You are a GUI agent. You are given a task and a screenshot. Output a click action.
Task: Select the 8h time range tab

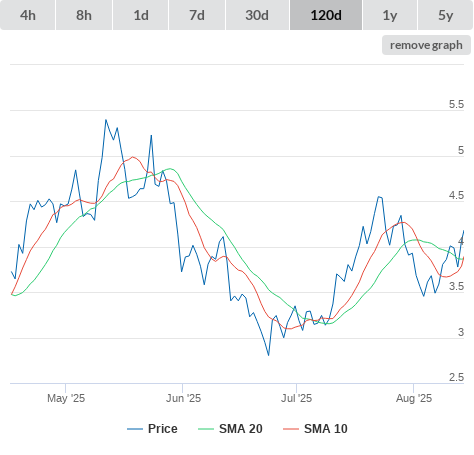pyautogui.click(x=84, y=15)
